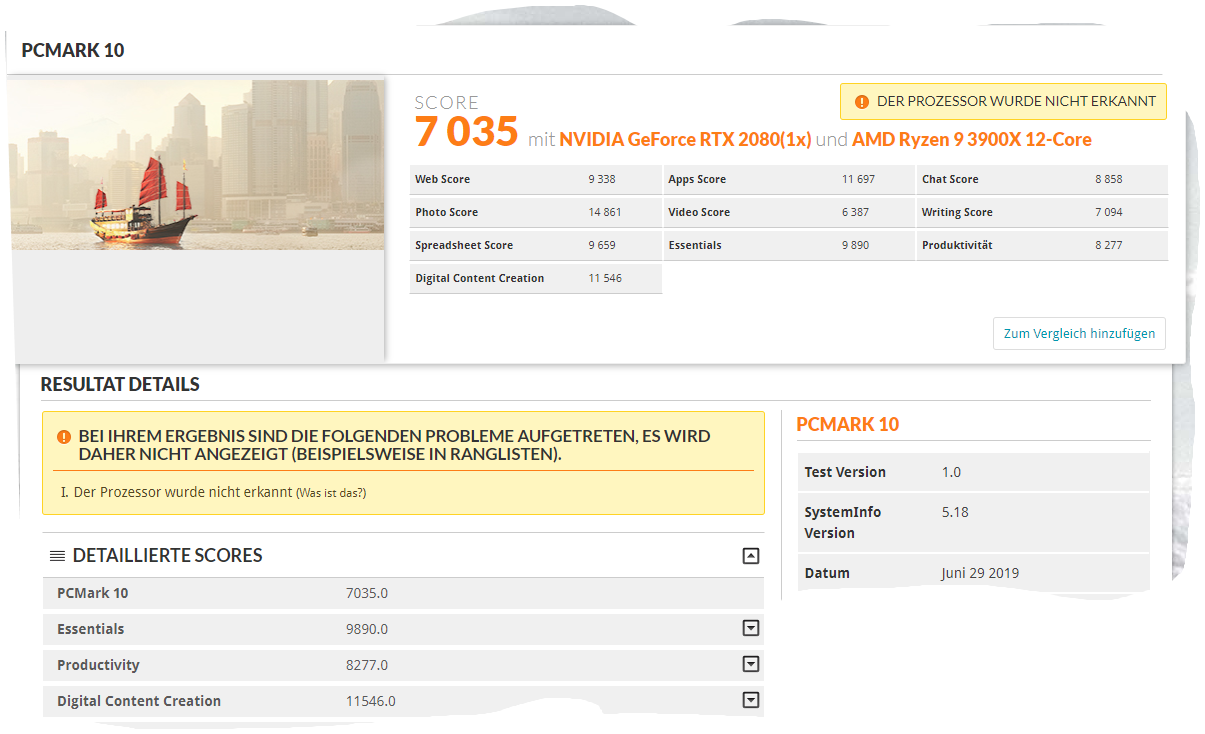Click the Writing Score label
Screen dimensions: 1205x734
pyautogui.click(x=957, y=213)
